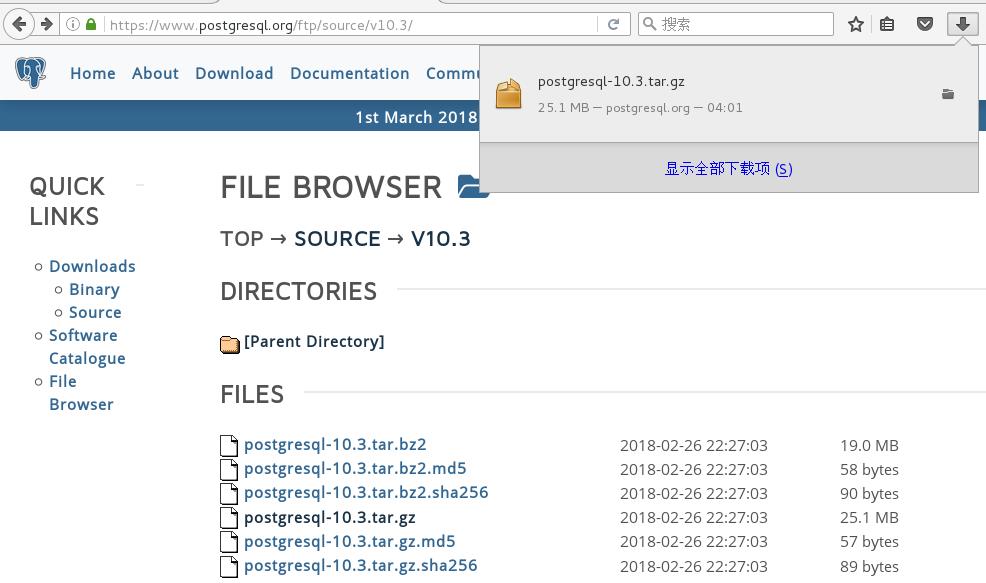Download postgresql-10.3.tar.gz file link
The height and width of the screenshot is (583, 986).
point(330,518)
